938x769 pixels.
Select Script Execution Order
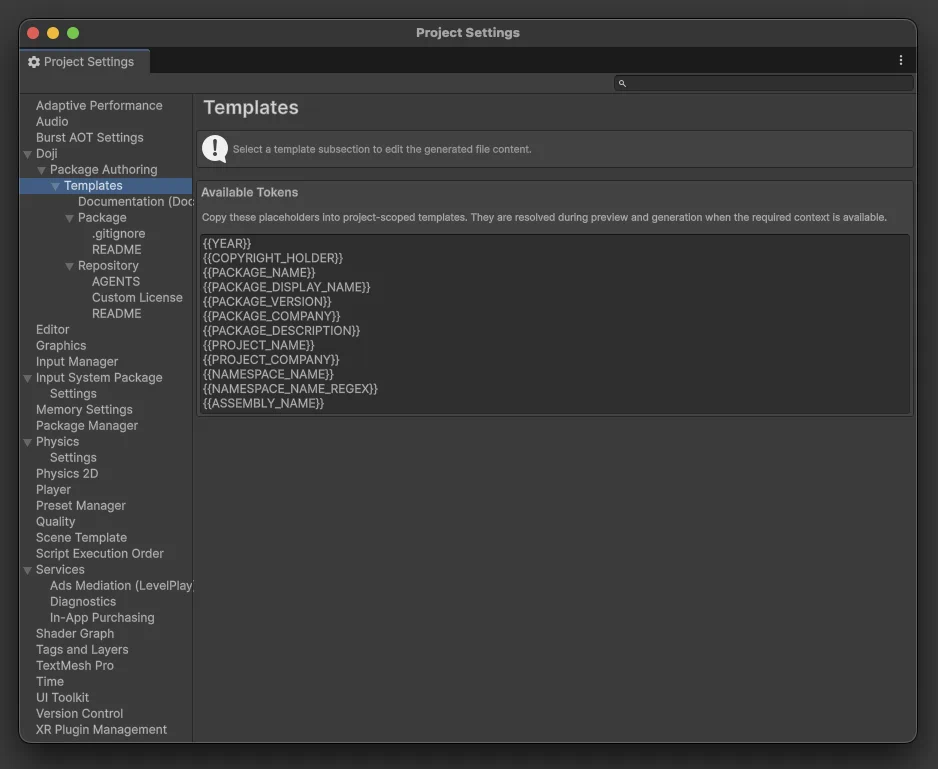click(x=100, y=554)
